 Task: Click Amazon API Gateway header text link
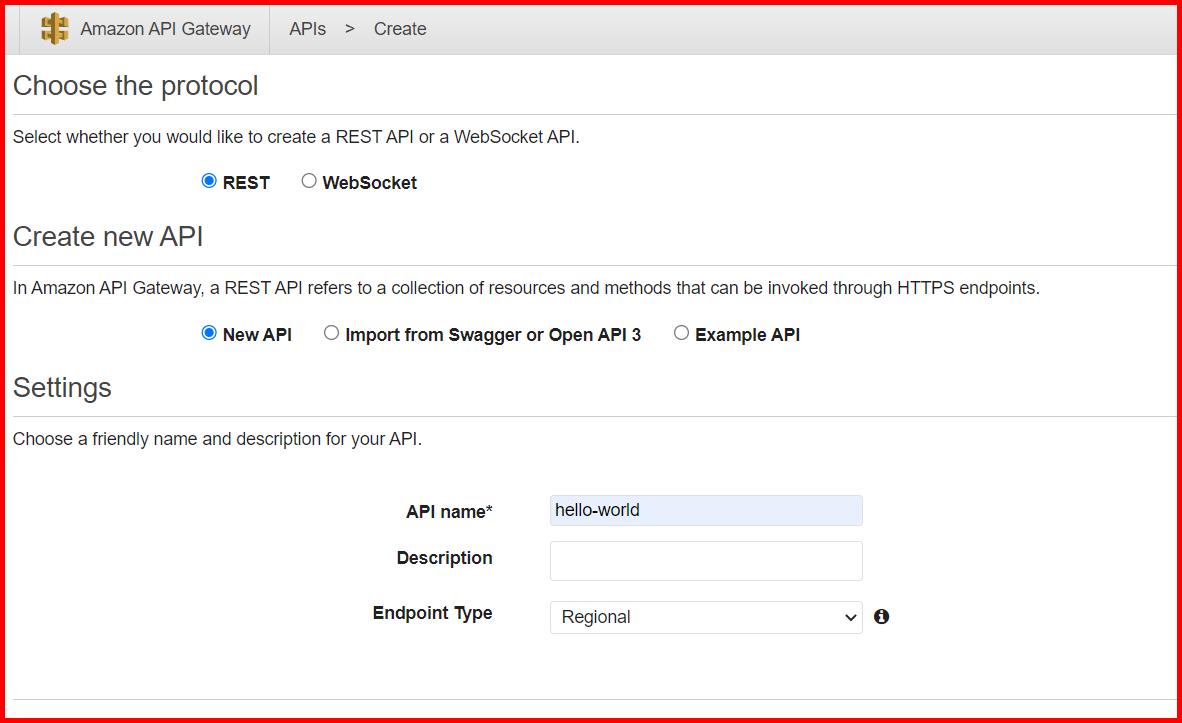pos(166,29)
